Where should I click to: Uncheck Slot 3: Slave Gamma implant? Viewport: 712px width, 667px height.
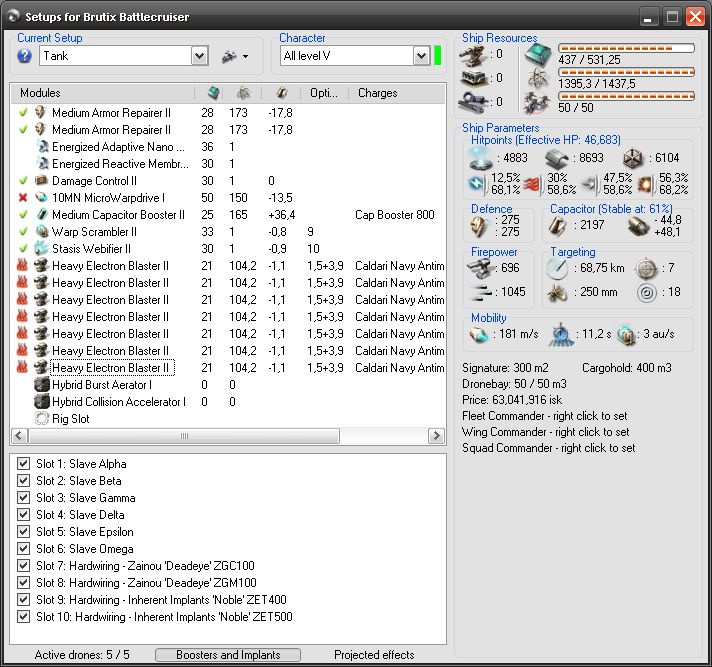coord(24,498)
